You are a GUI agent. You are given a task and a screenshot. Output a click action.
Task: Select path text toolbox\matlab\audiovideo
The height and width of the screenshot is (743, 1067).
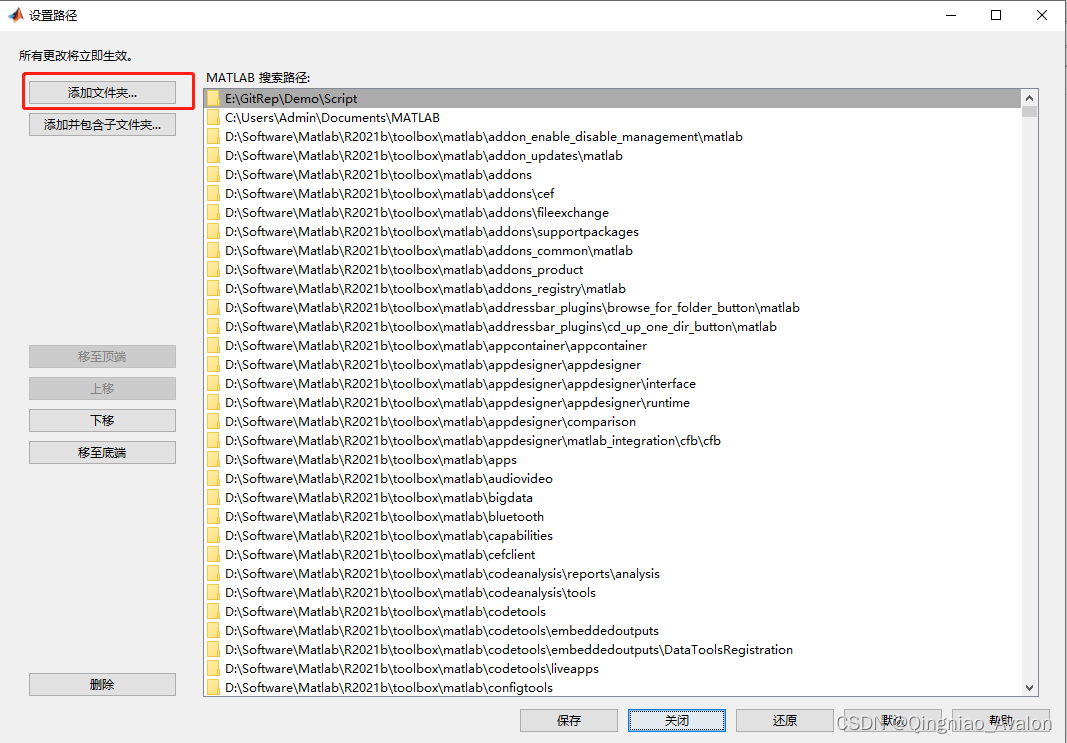(x=389, y=479)
